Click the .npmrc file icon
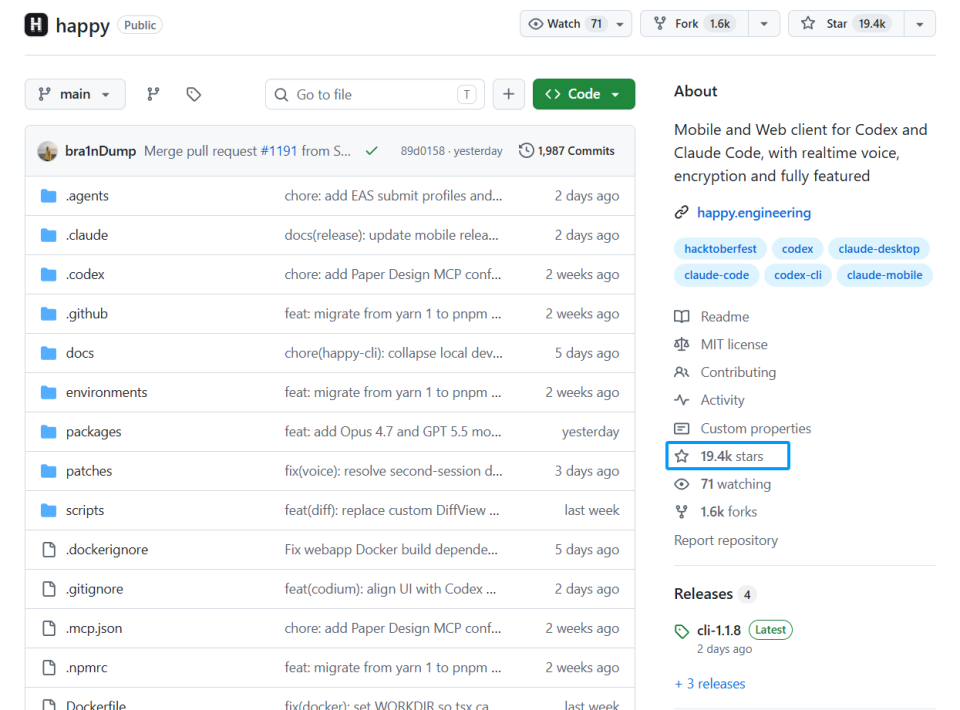Screen dimensions: 960x710 pyautogui.click(x=49, y=667)
